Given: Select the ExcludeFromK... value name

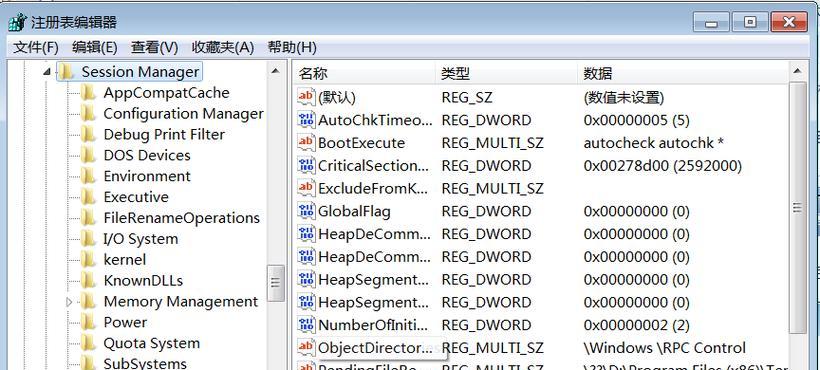Looking at the screenshot, I should click(373, 188).
